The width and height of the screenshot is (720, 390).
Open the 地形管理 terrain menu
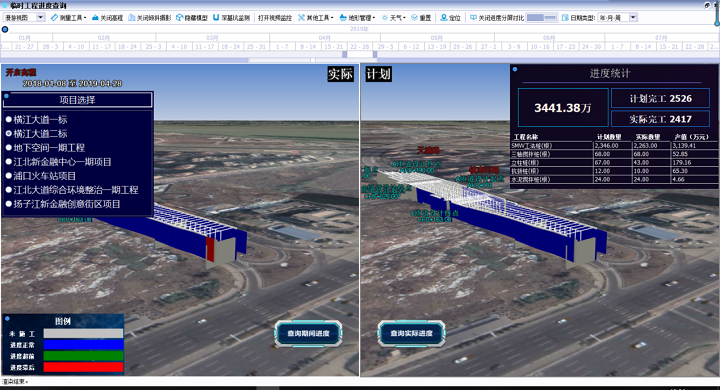357,17
